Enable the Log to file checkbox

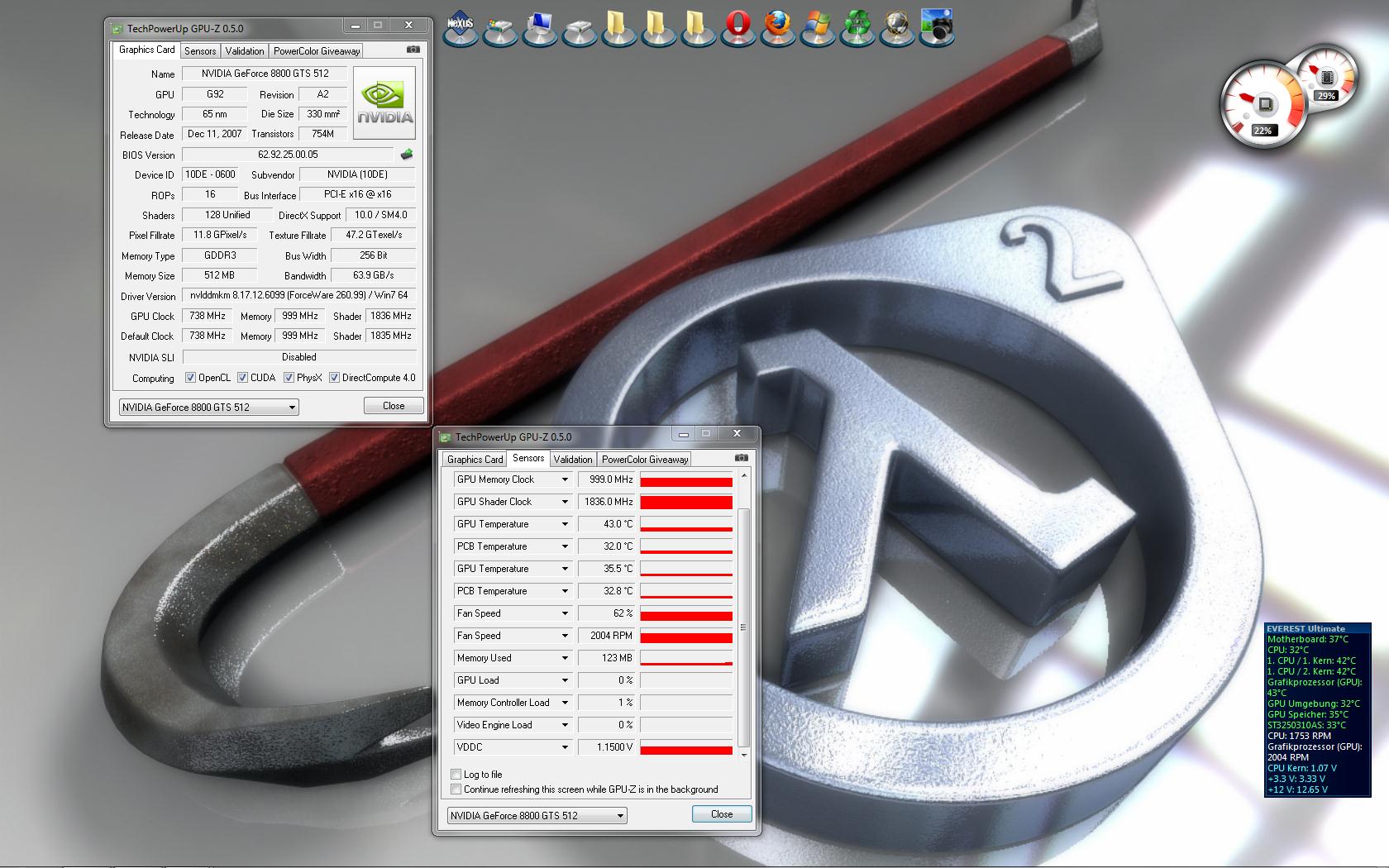pos(456,775)
